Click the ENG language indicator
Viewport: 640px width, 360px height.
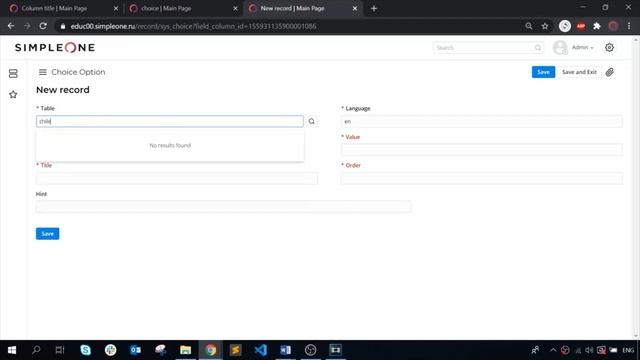click(x=628, y=350)
